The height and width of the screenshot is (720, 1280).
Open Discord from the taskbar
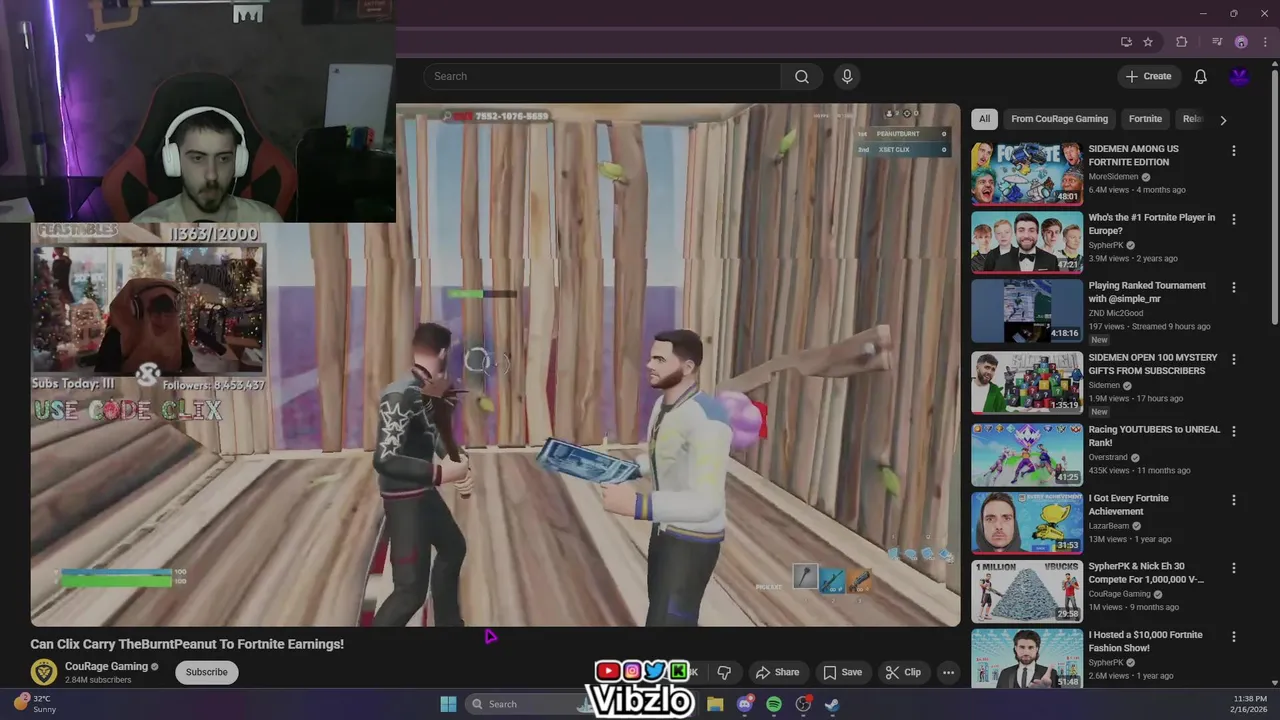tap(744, 704)
